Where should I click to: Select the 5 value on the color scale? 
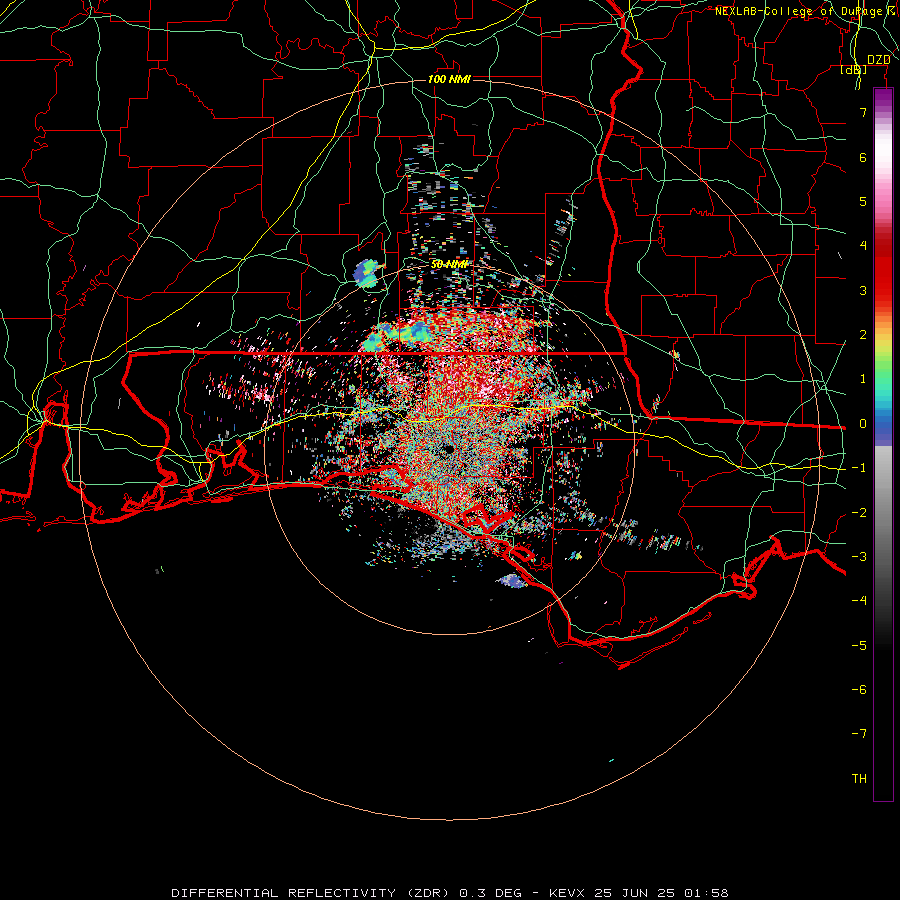pos(863,202)
